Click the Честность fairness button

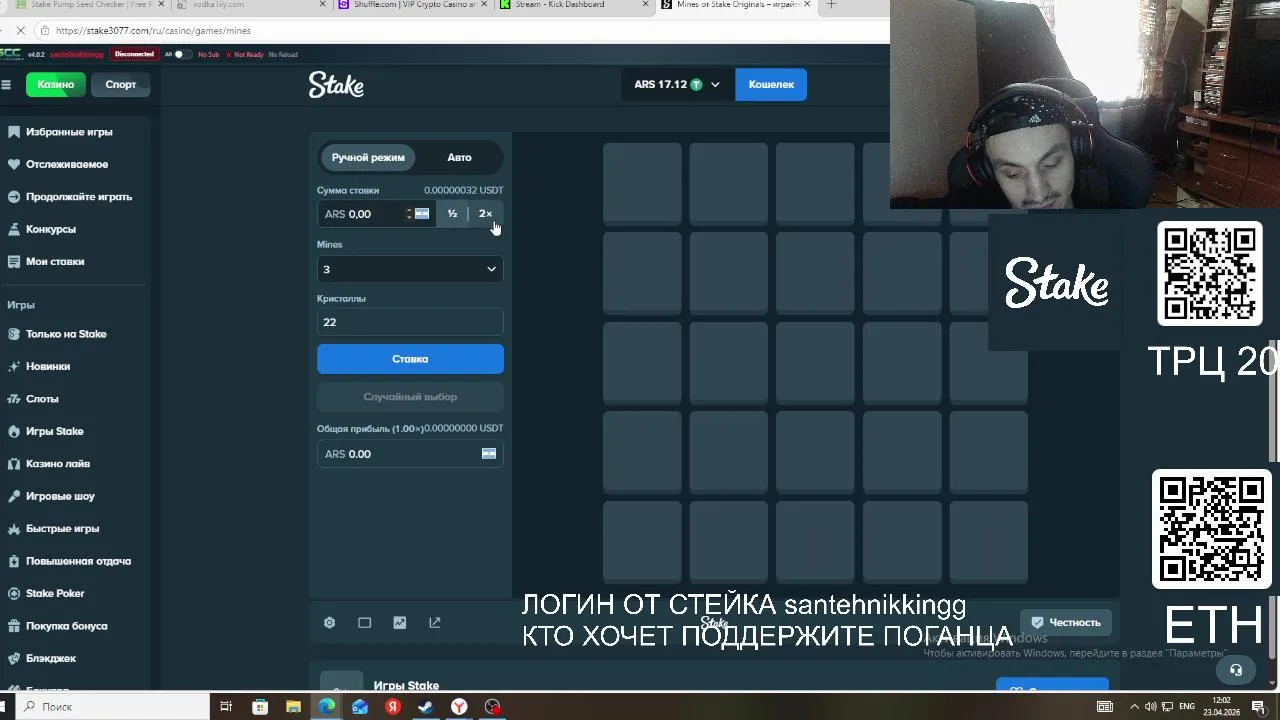pyautogui.click(x=1067, y=623)
